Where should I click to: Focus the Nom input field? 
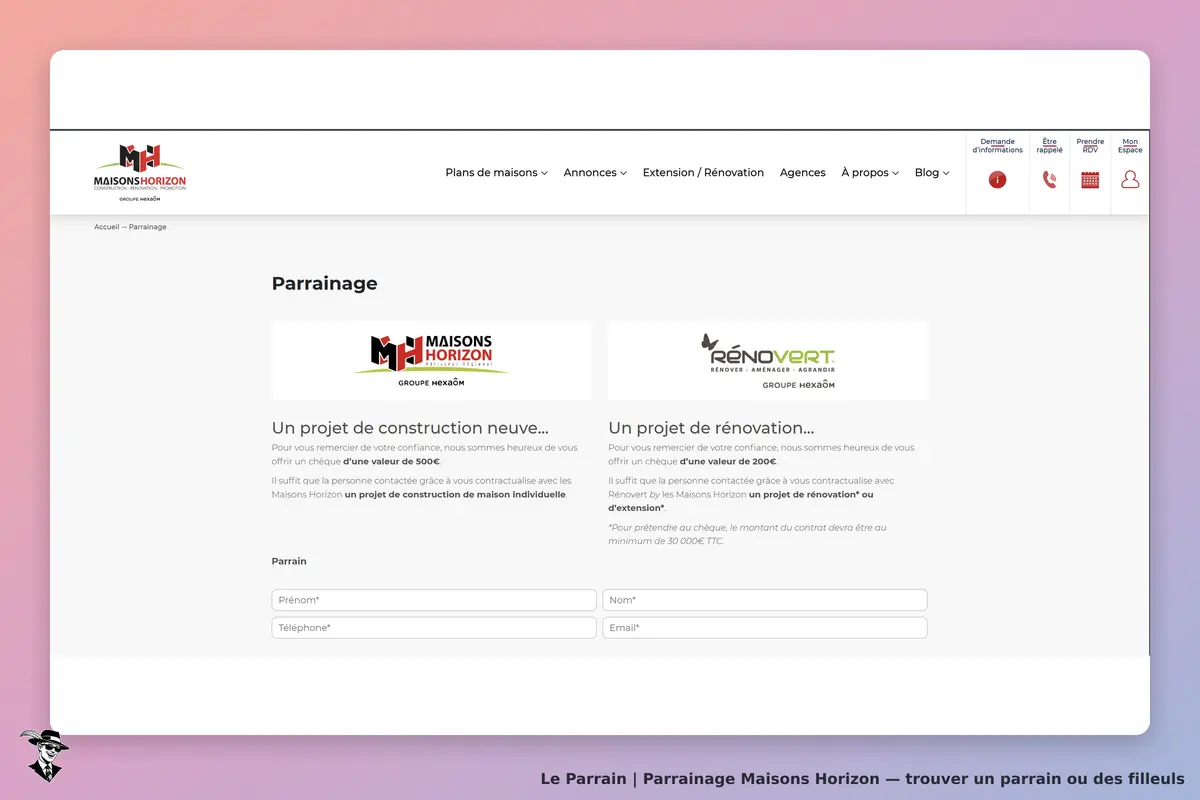tap(765, 600)
